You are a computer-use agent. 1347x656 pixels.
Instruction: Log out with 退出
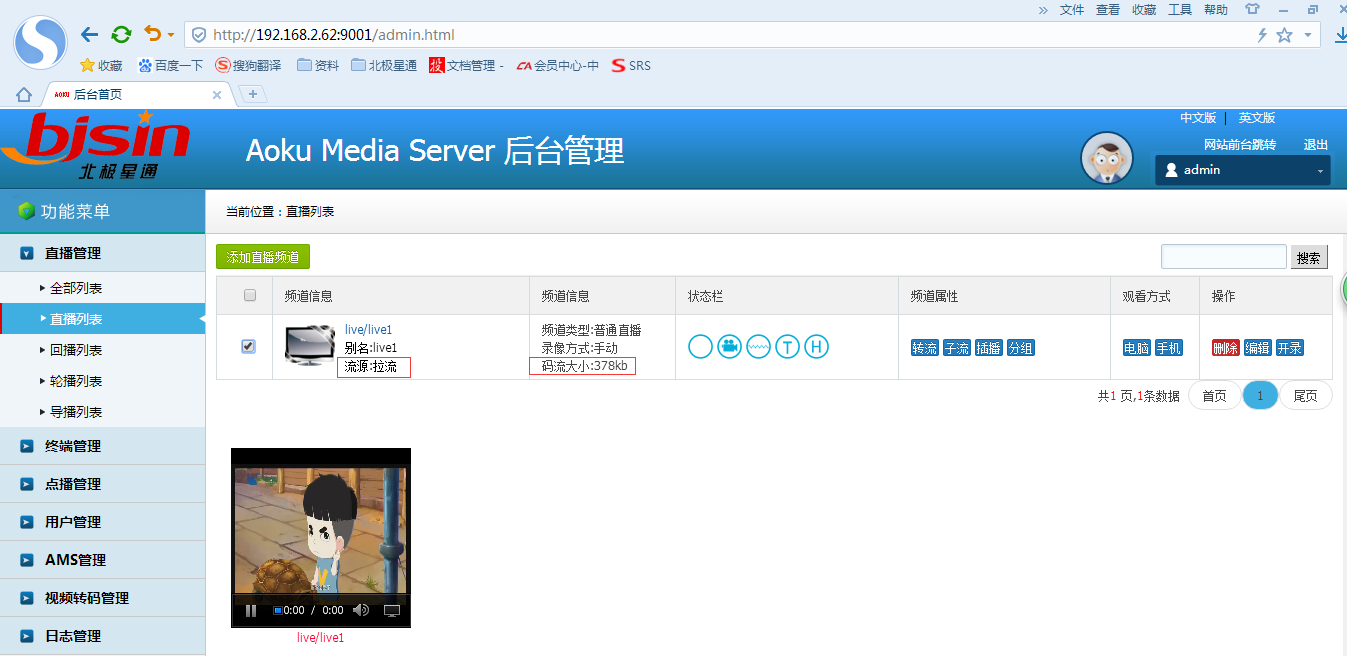click(x=1316, y=145)
